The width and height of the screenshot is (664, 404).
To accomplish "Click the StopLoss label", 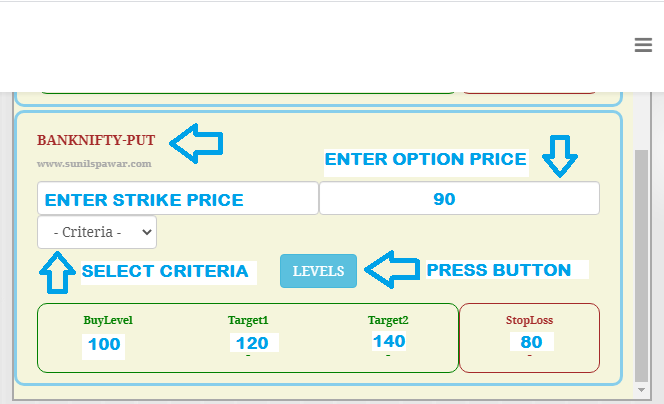I will pos(529,321).
